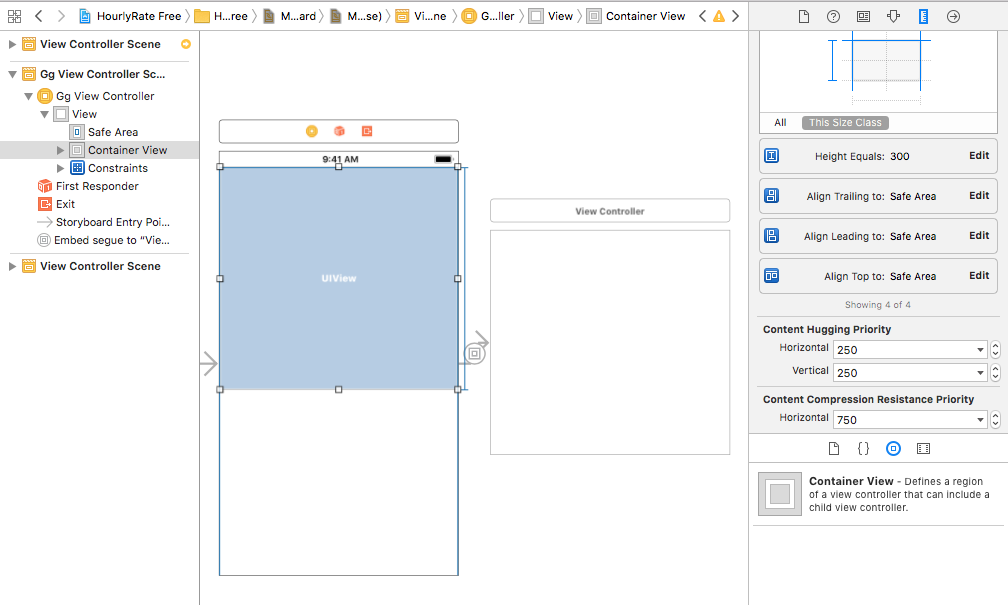This screenshot has height=605, width=1008.
Task: Collapse Gg View Controller Scene
Action: pyautogui.click(x=12, y=75)
